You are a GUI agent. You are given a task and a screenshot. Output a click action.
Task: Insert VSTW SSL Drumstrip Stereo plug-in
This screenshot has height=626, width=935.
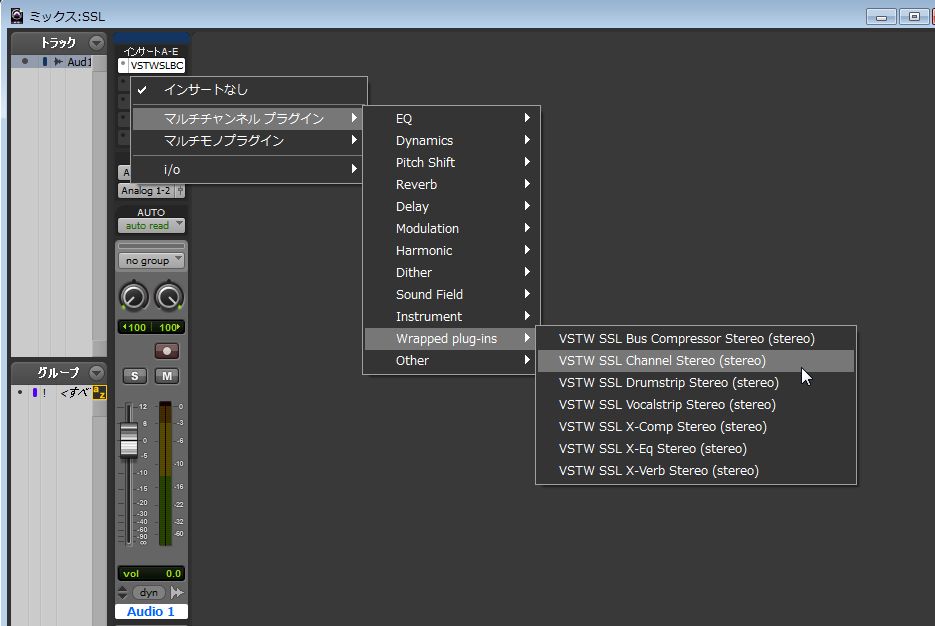coord(696,383)
